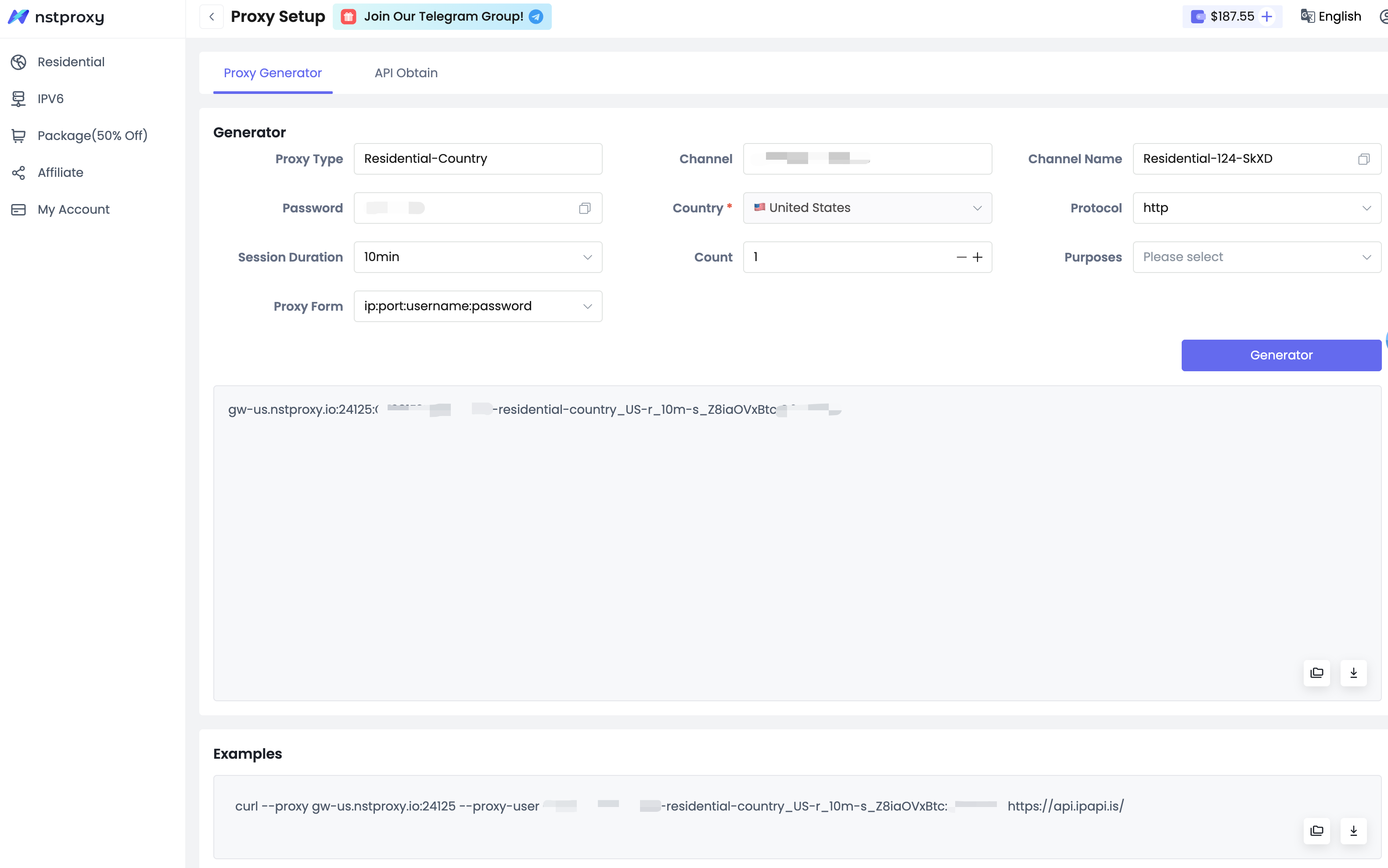This screenshot has height=868, width=1388.
Task: Open the Country dropdown
Action: pyautogui.click(x=867, y=208)
